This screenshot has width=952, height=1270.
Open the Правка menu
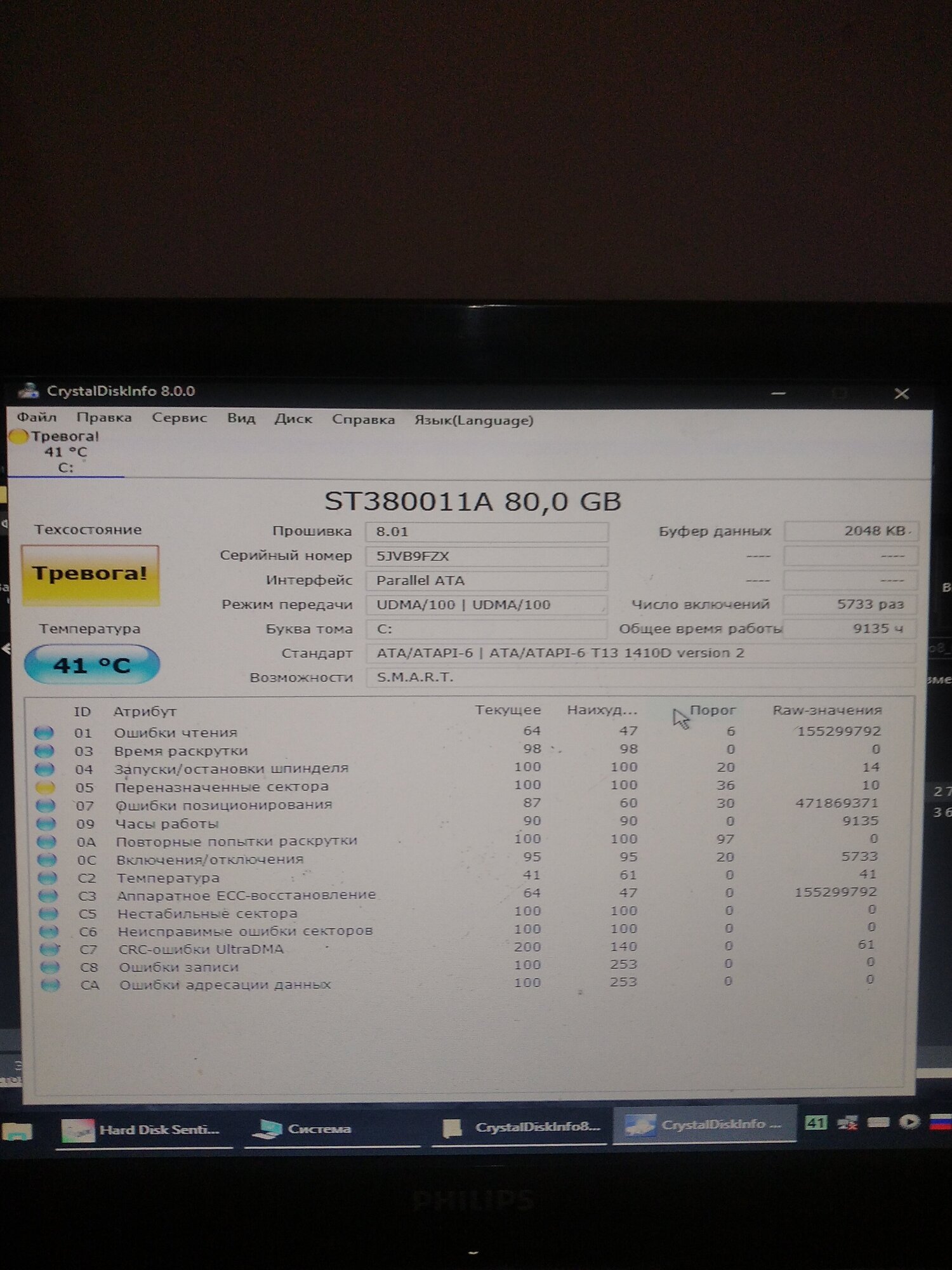[104, 418]
